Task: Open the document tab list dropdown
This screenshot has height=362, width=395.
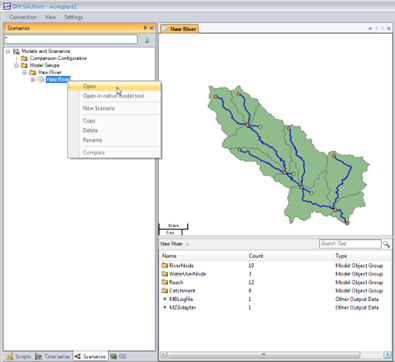Action: (370, 29)
